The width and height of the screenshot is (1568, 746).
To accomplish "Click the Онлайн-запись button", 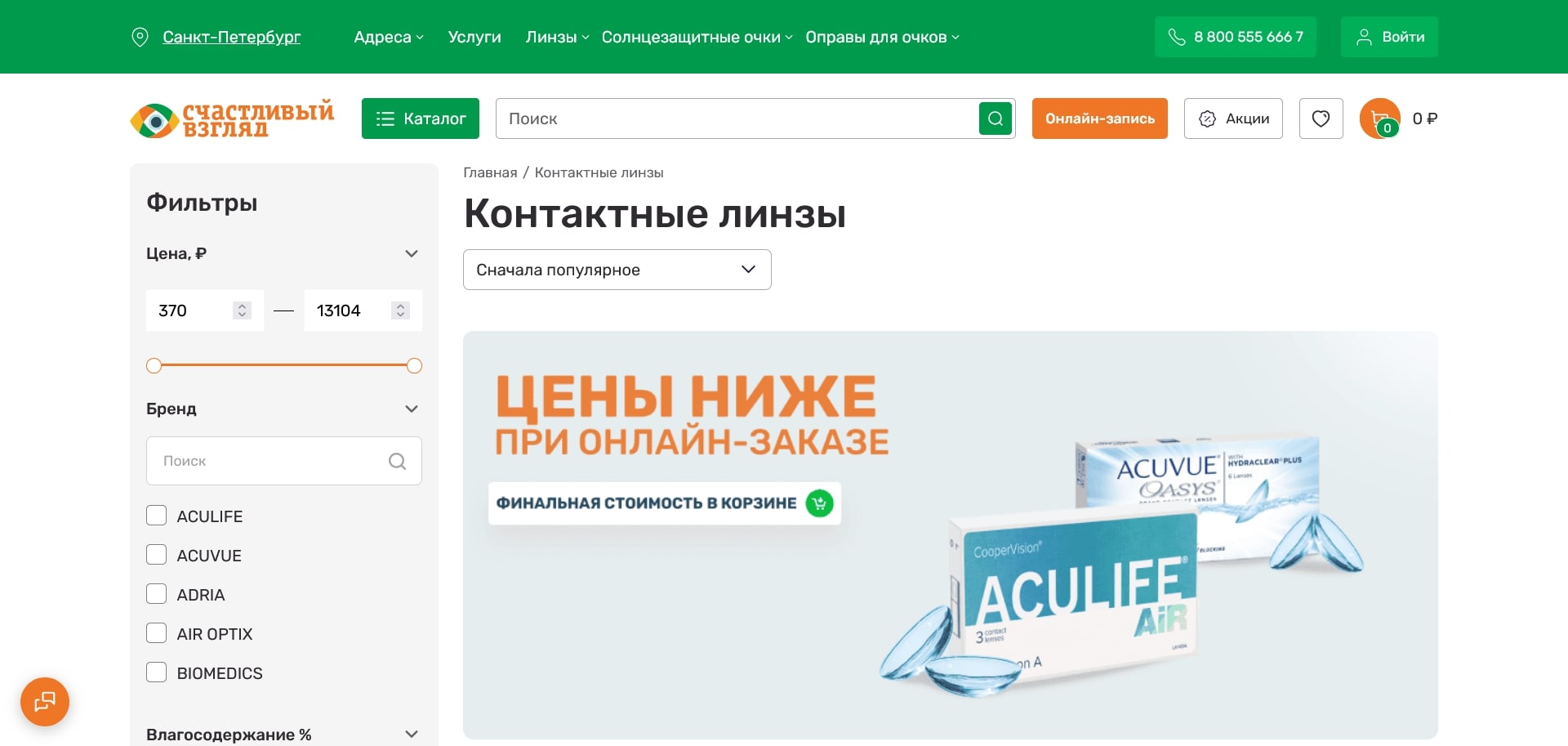I will point(1099,118).
